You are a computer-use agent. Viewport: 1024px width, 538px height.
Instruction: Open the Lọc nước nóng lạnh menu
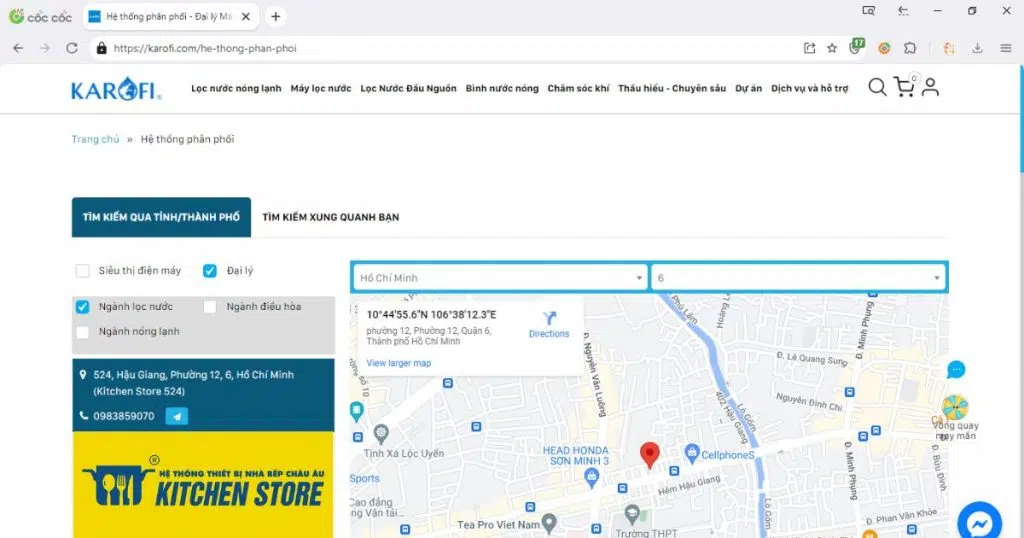click(236, 89)
